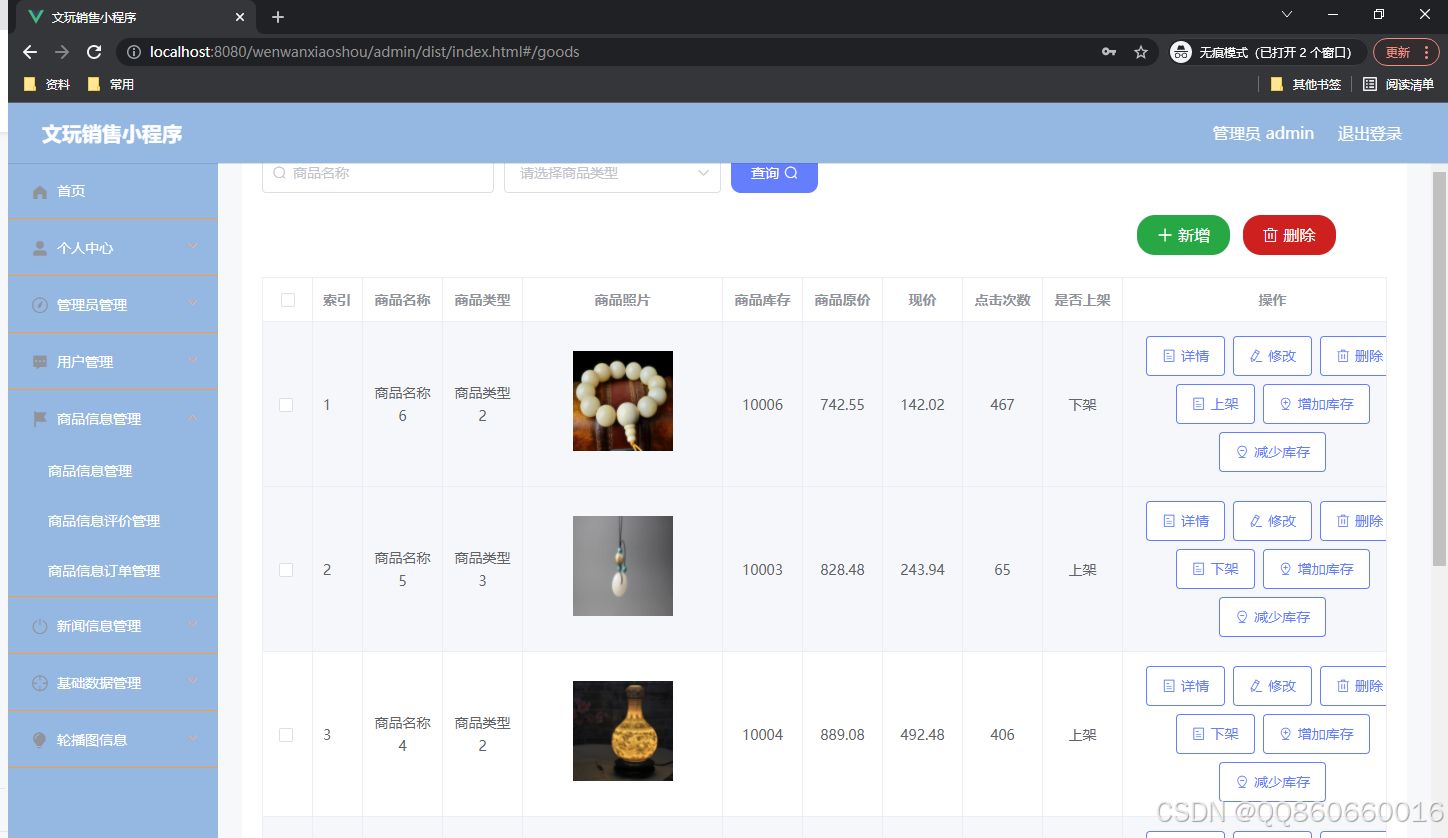Click 增加库存 for row 商品名称5
The width and height of the screenshot is (1448, 838).
pos(1316,569)
